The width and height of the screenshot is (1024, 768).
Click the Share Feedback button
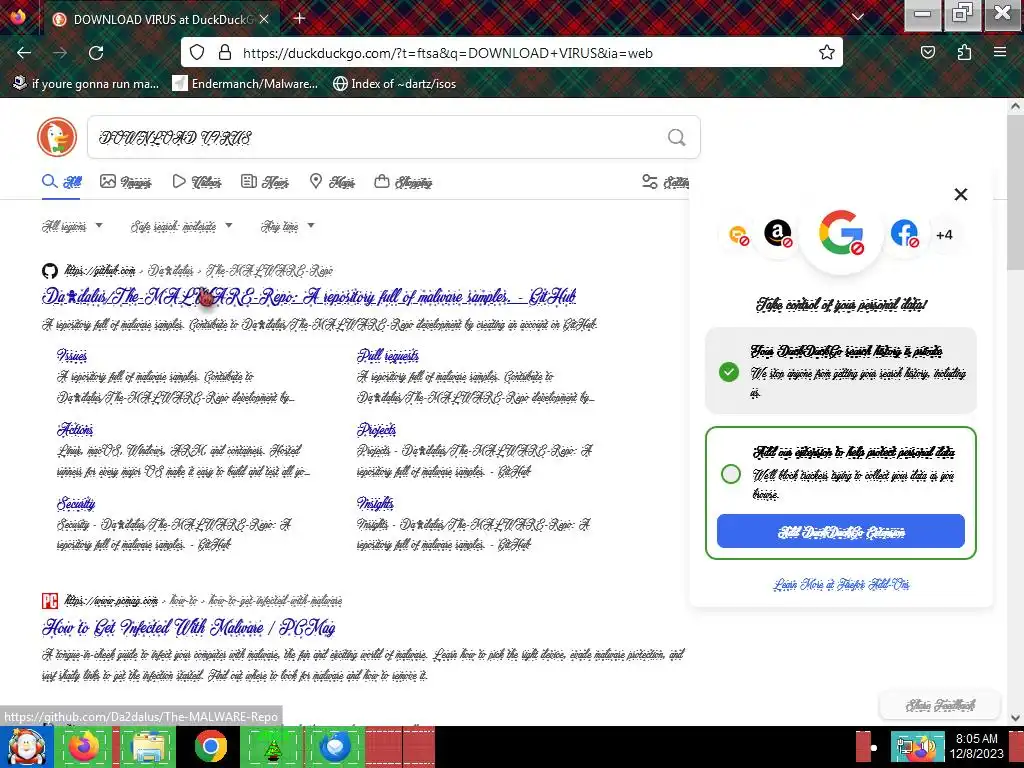(x=940, y=705)
